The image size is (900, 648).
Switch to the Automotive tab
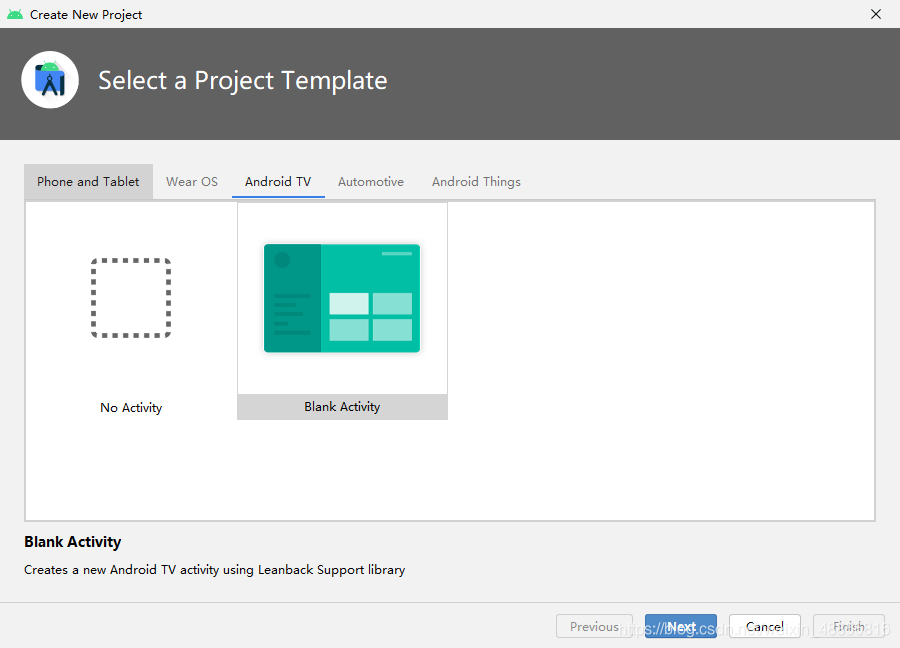coord(371,181)
